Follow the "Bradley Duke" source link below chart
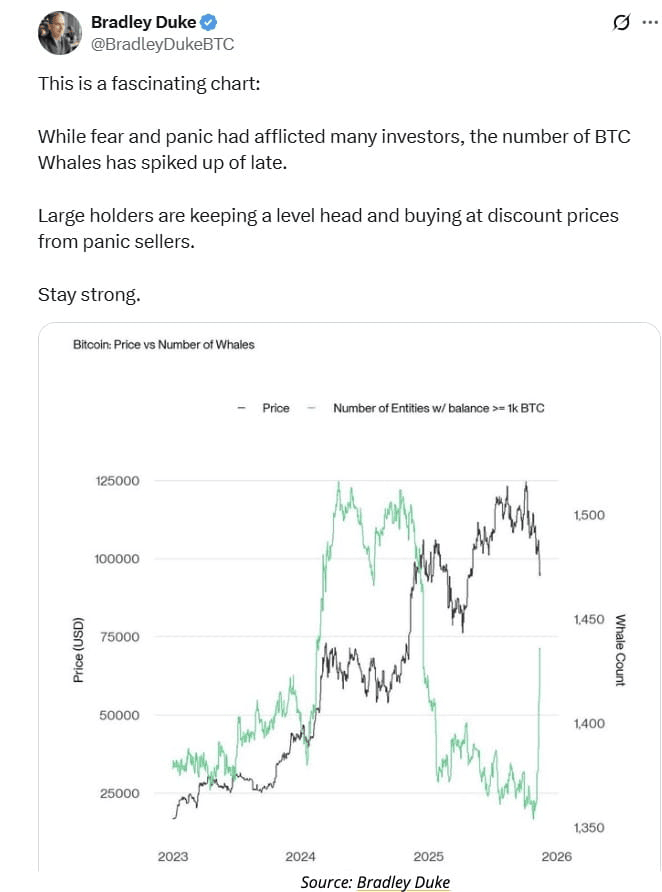Screen dimensions: 662x892 tap(403, 882)
